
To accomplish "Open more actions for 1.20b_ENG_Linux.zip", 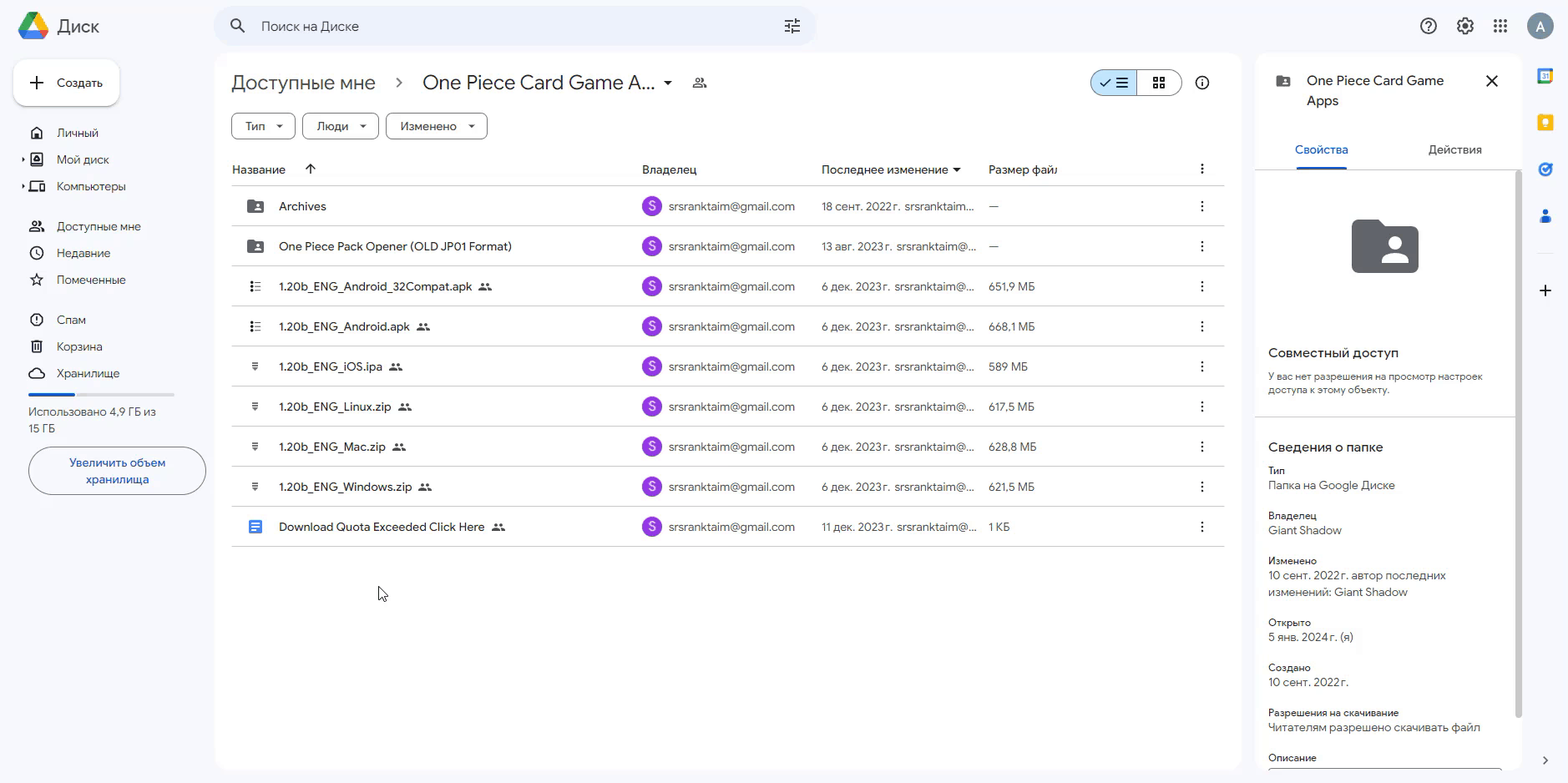I will [1201, 407].
